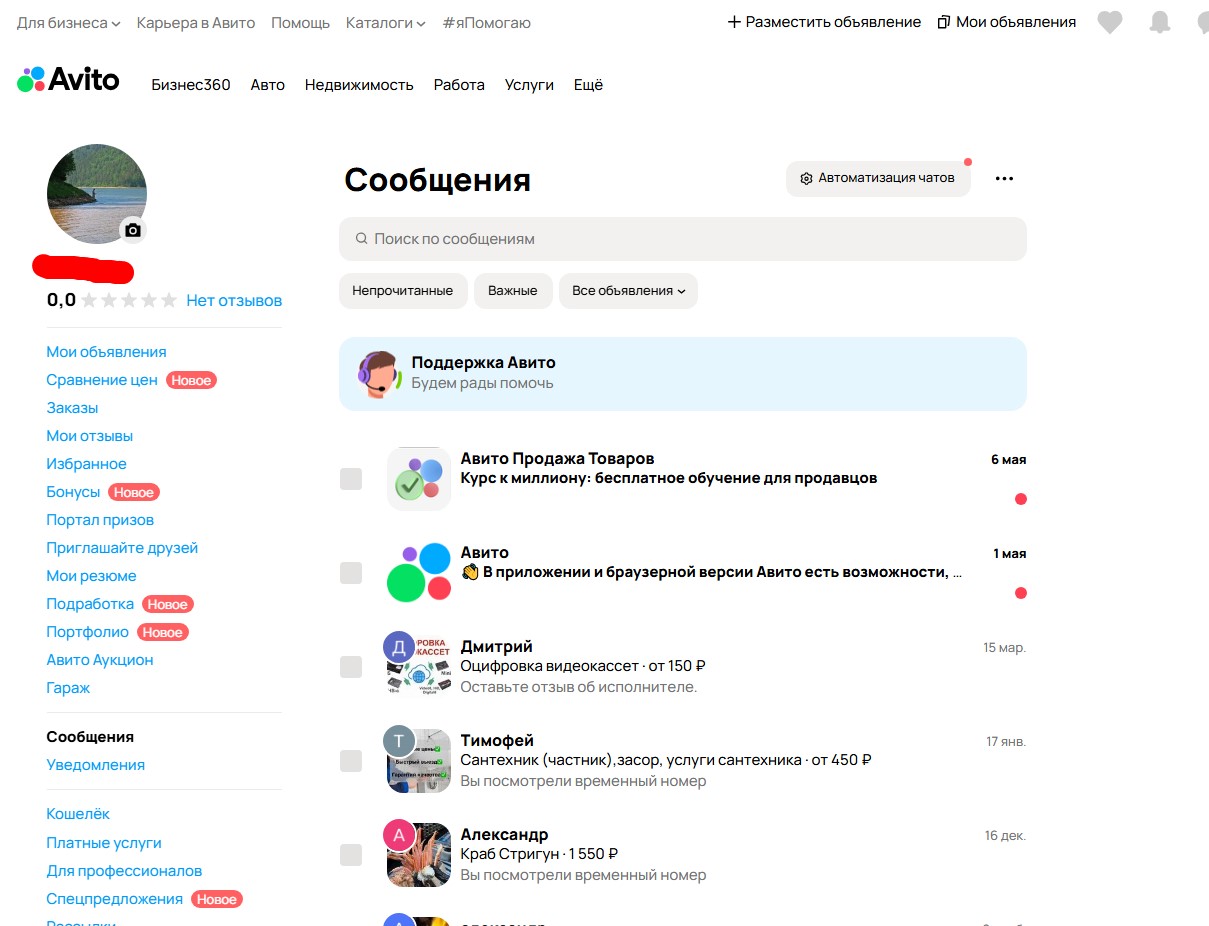
Task: Open Портал призов in sidebar
Action: pyautogui.click(x=100, y=520)
